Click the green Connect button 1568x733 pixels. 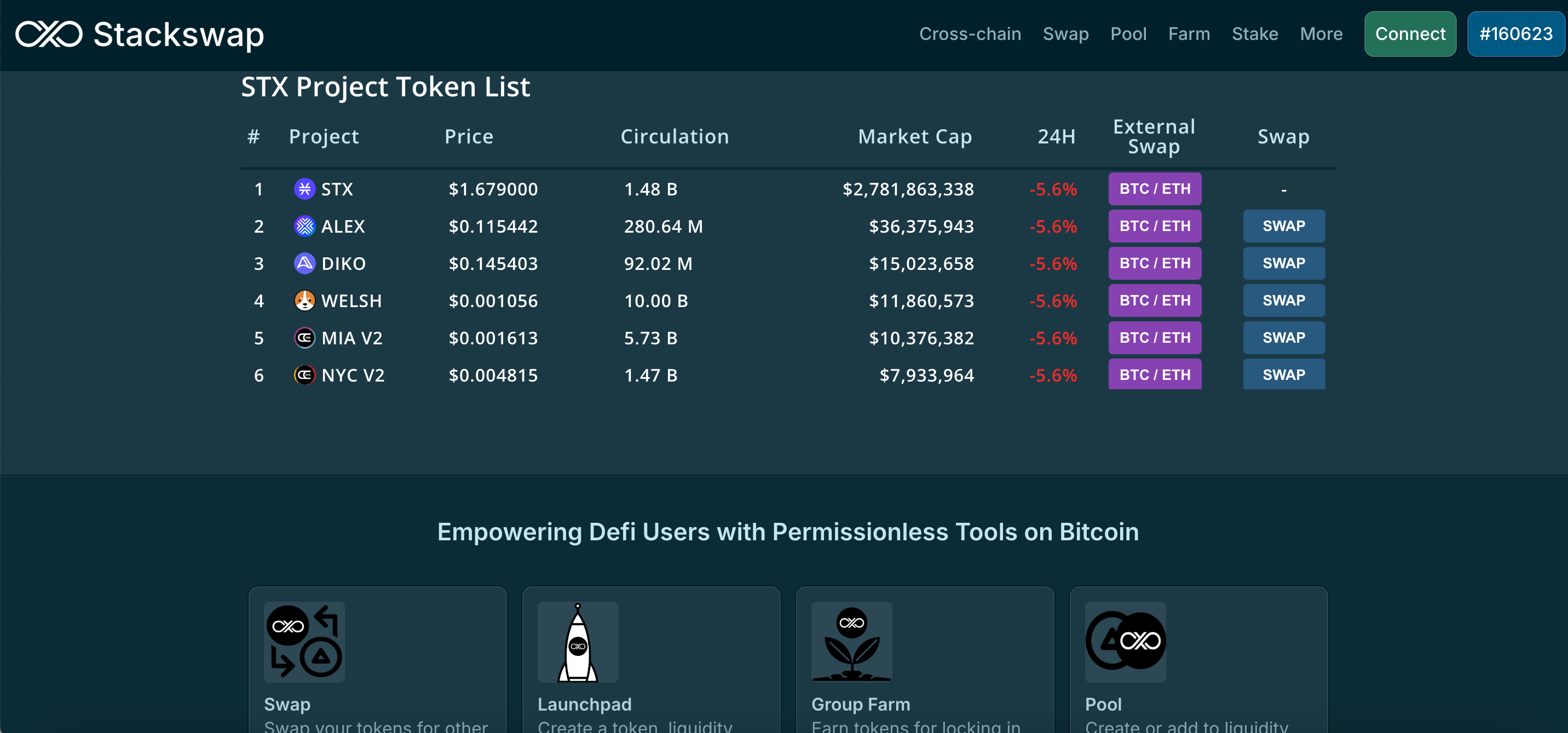pos(1410,34)
